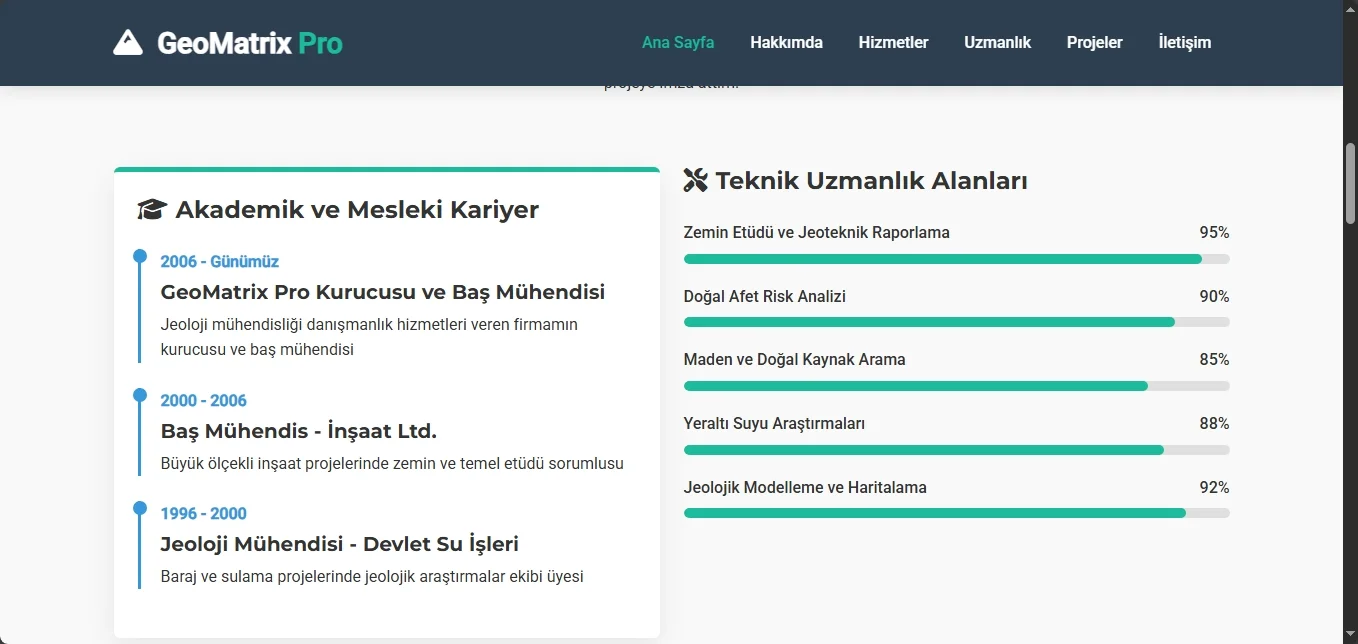The width and height of the screenshot is (1358, 644).
Task: Navigate to Uzmanlık
Action: [x=997, y=42]
